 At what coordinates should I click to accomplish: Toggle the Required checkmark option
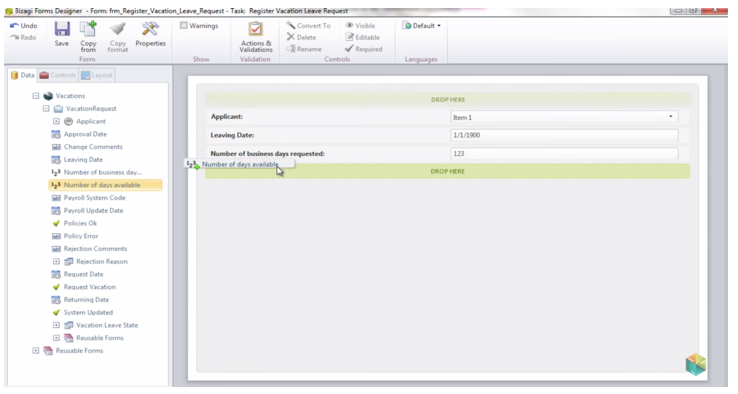pos(363,49)
